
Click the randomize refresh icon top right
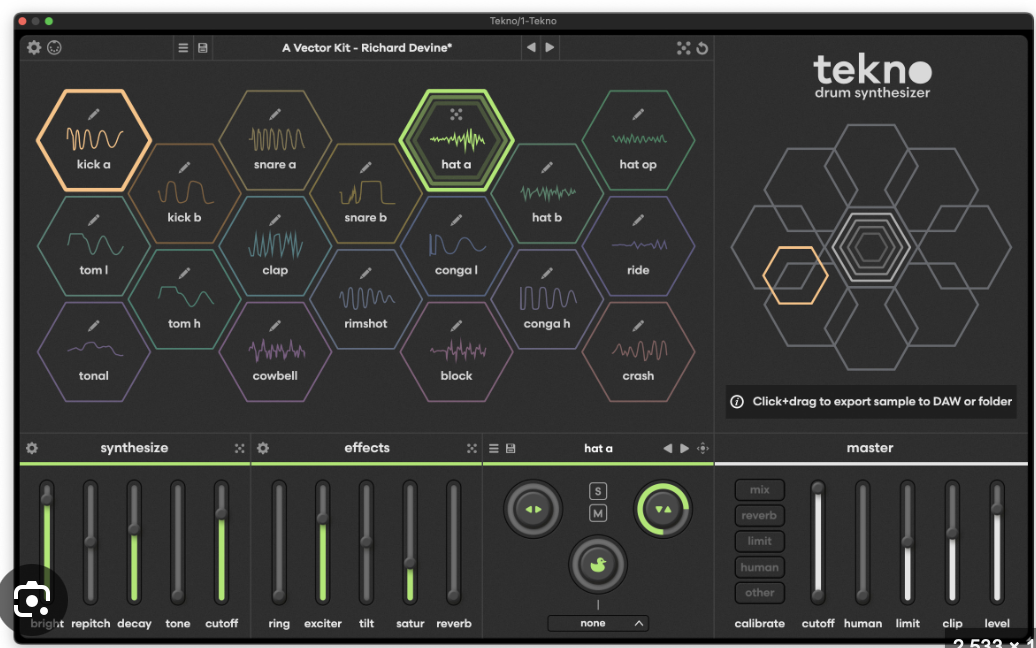[x=704, y=47]
